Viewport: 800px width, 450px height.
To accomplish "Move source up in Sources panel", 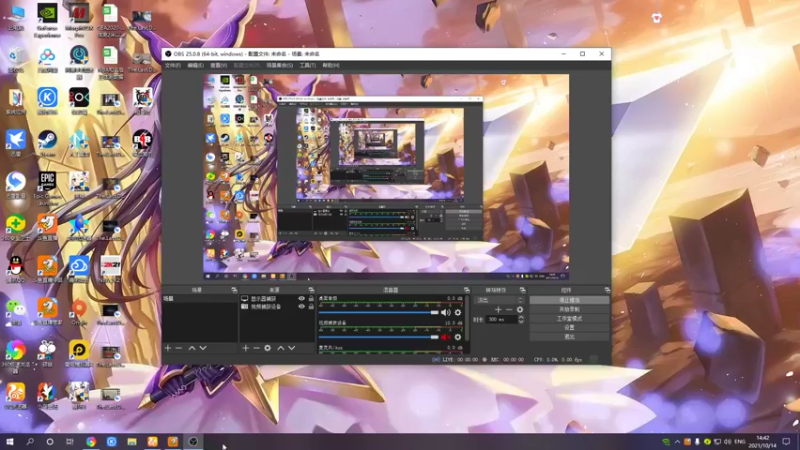I will pos(281,348).
